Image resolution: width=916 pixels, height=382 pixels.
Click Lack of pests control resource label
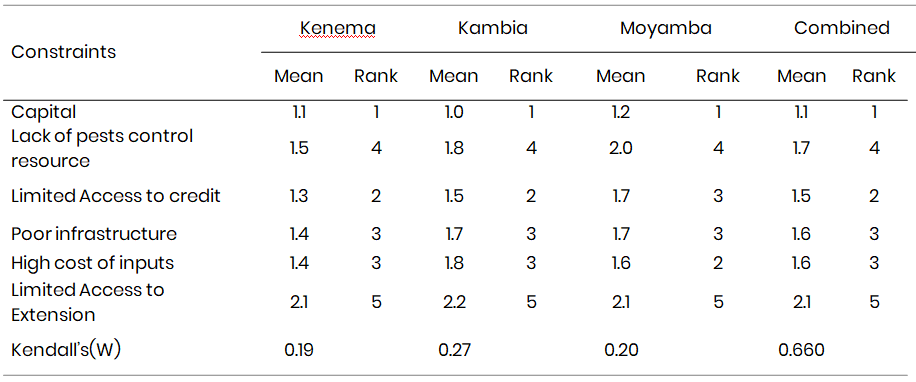(x=102, y=148)
